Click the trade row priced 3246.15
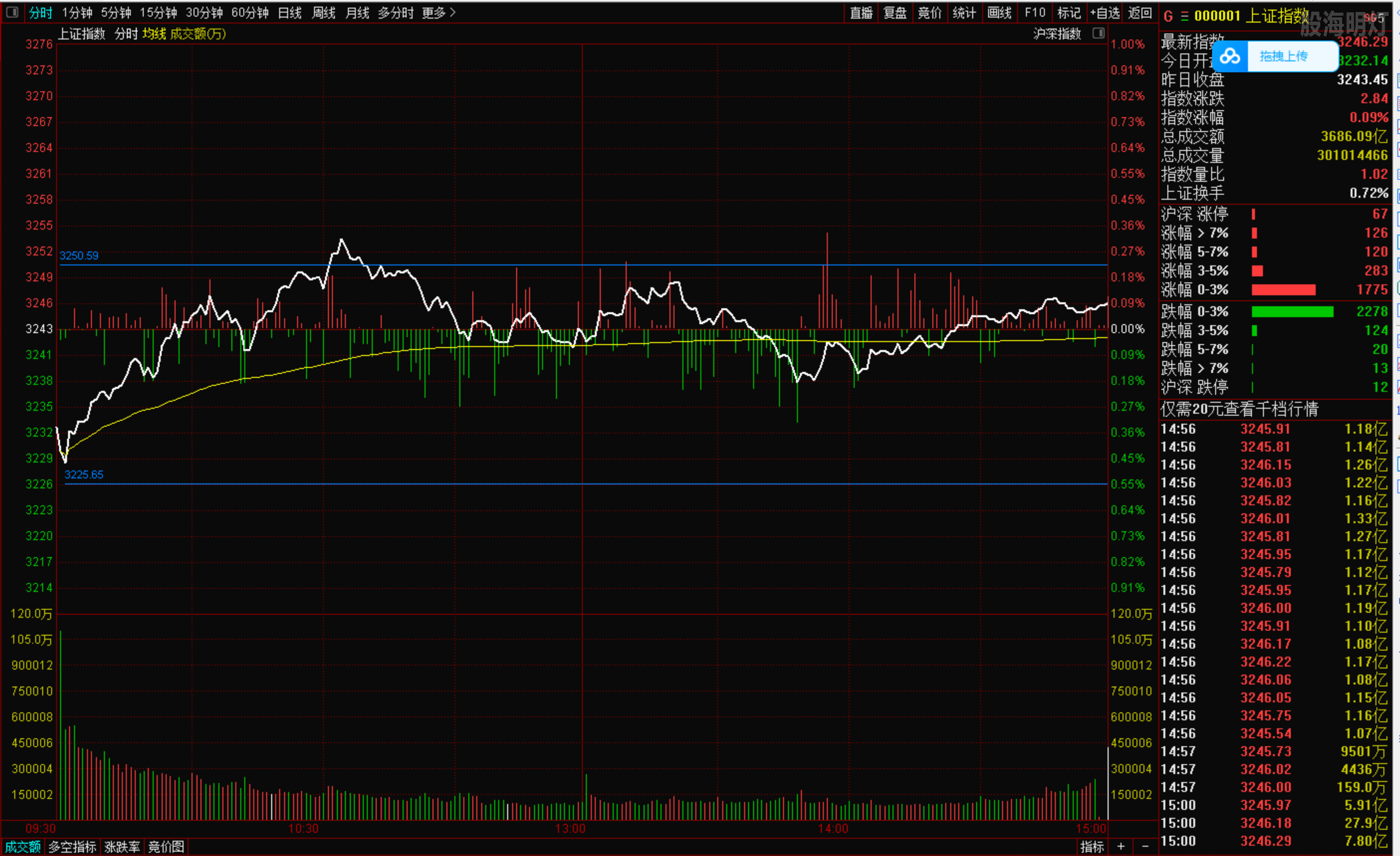The height and width of the screenshot is (856, 1400). click(1275, 464)
